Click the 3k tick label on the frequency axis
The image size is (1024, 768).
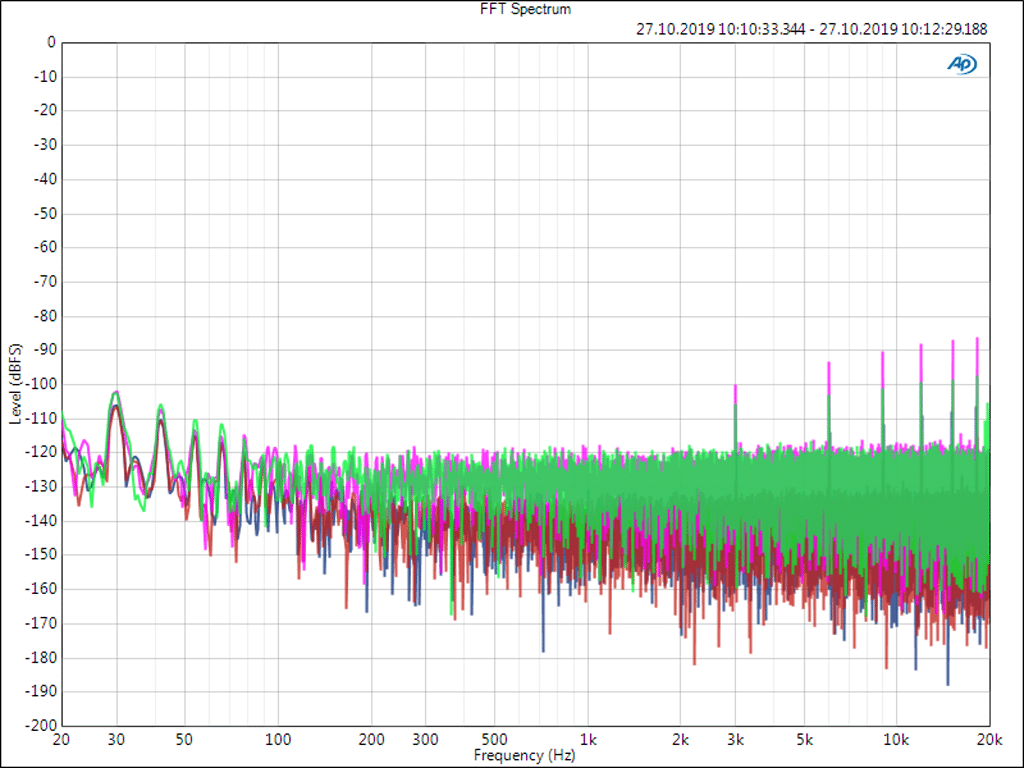tap(735, 741)
